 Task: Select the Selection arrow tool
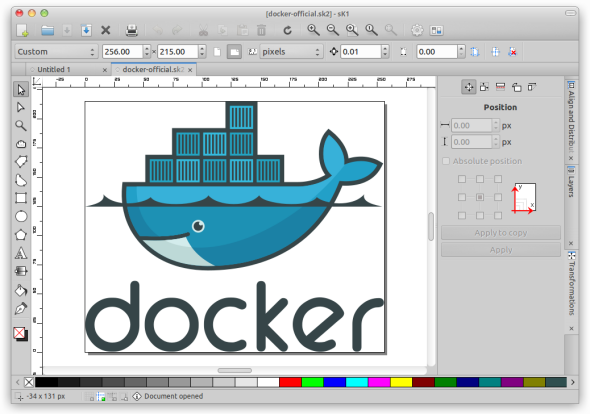[x=21, y=90]
